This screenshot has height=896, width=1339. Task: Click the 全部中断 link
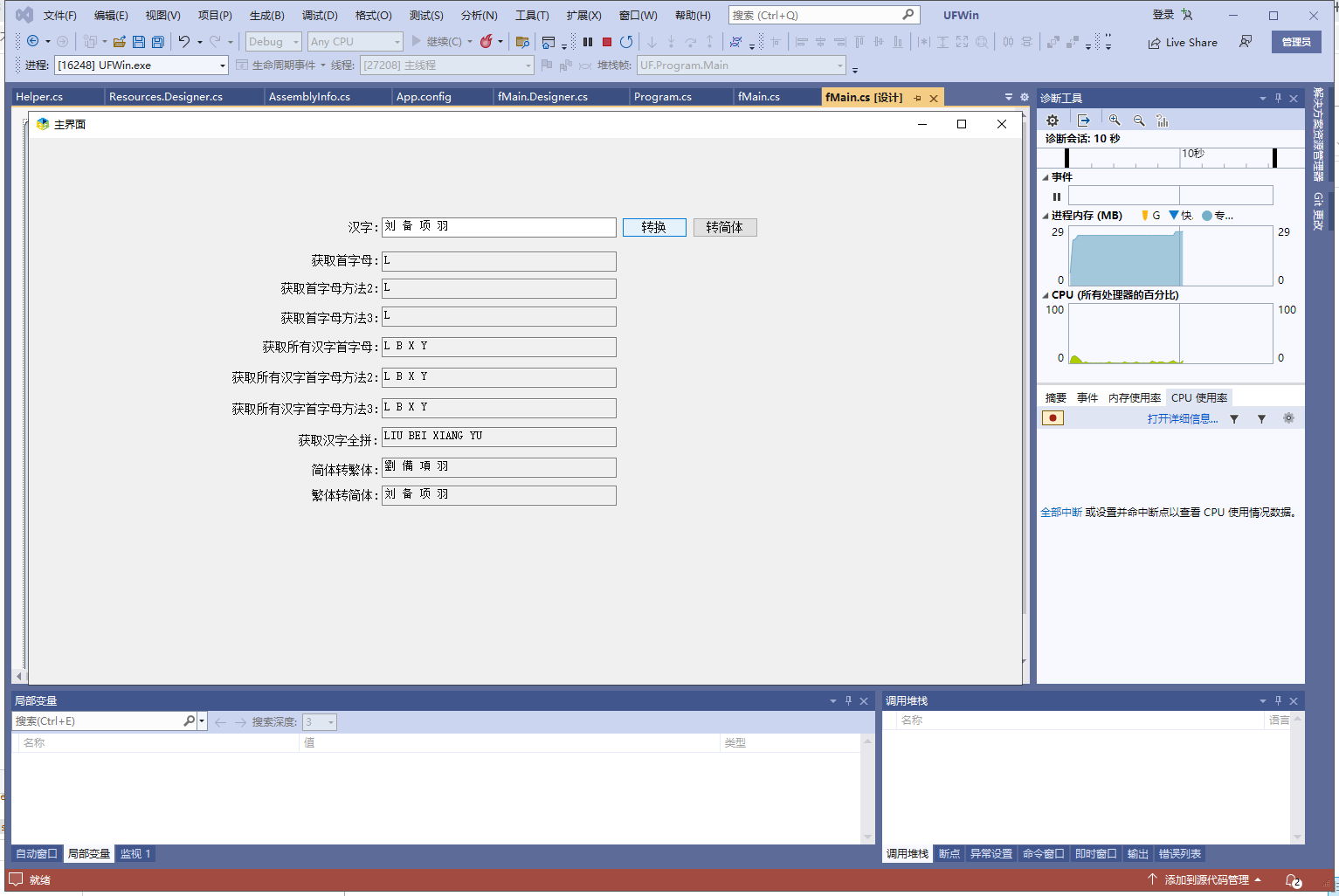(1061, 513)
